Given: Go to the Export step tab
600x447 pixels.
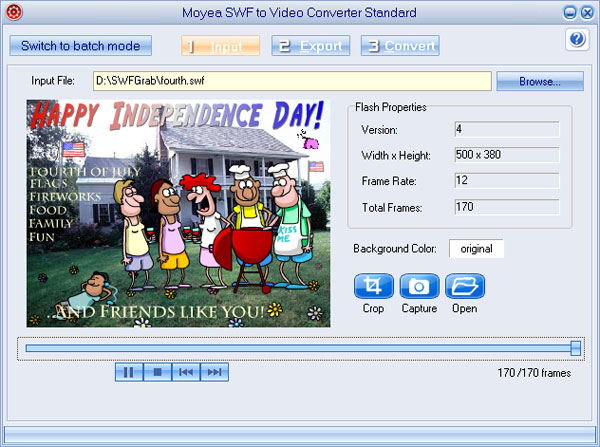Looking at the screenshot, I should (x=311, y=46).
